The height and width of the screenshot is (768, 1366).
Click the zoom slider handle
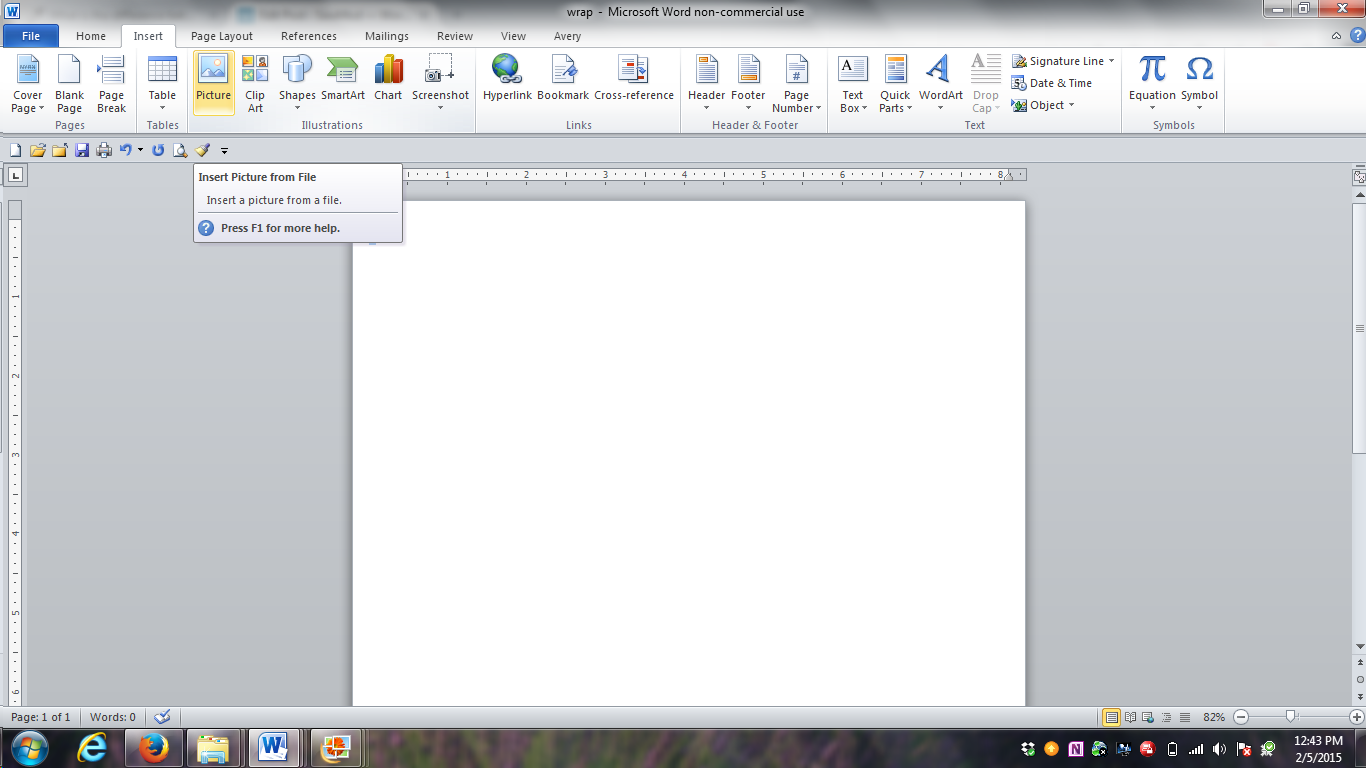(x=1291, y=717)
